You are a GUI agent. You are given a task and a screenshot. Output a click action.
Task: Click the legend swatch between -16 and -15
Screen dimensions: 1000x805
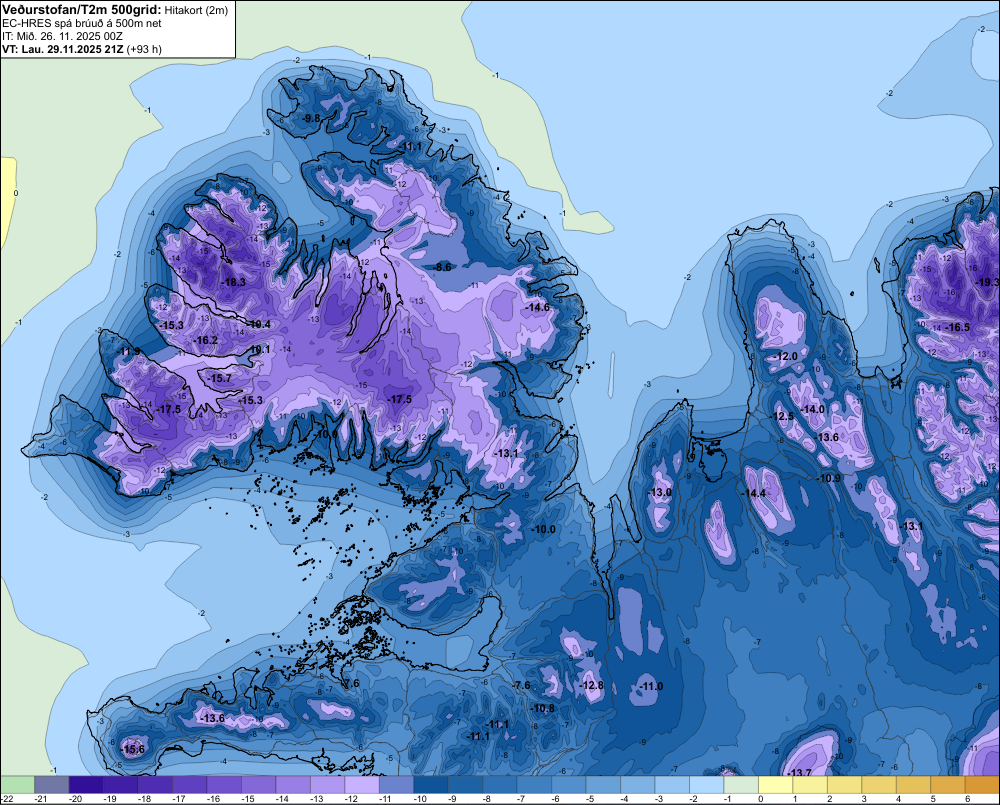(x=224, y=784)
